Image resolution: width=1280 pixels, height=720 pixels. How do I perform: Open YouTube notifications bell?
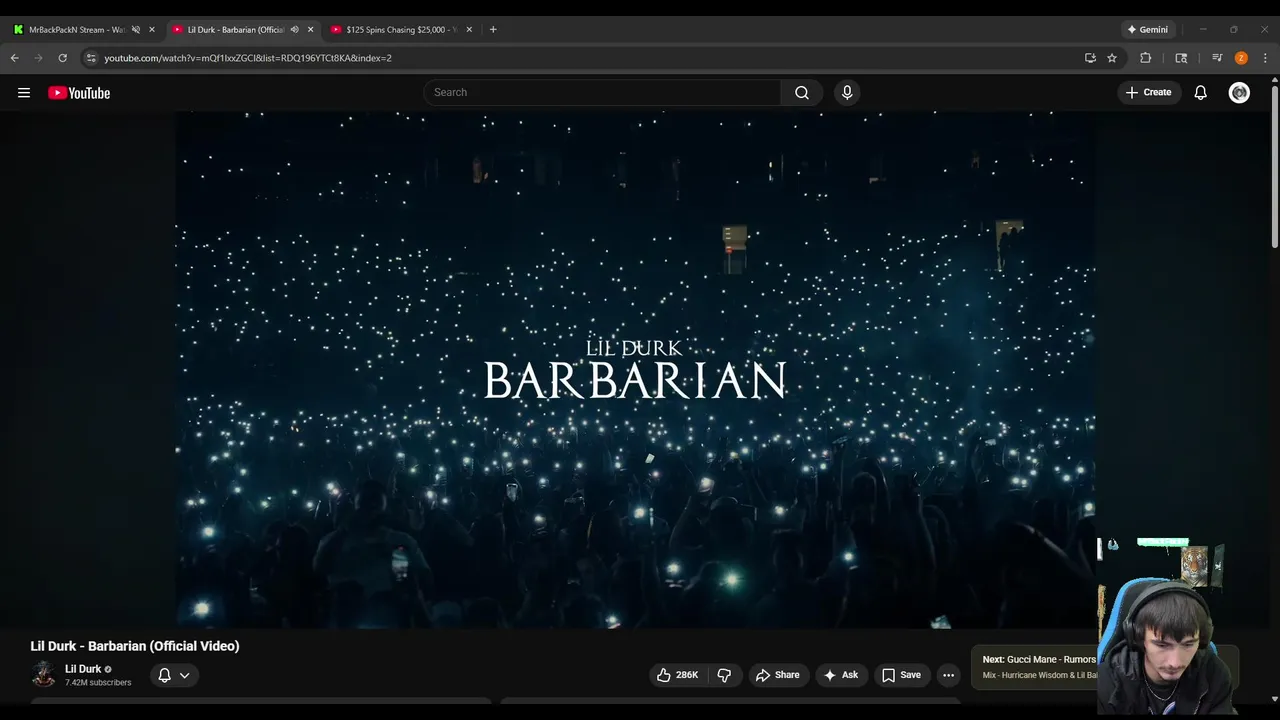click(x=1201, y=92)
